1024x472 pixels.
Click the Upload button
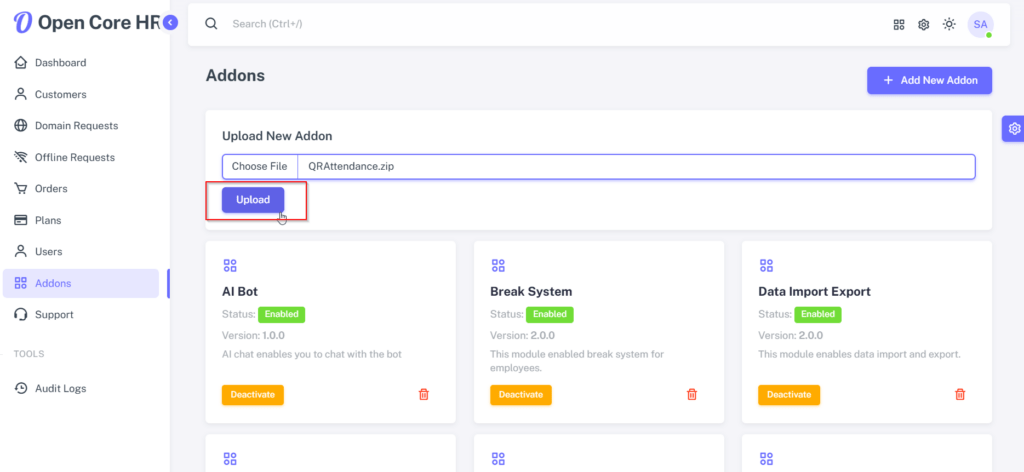coord(253,200)
